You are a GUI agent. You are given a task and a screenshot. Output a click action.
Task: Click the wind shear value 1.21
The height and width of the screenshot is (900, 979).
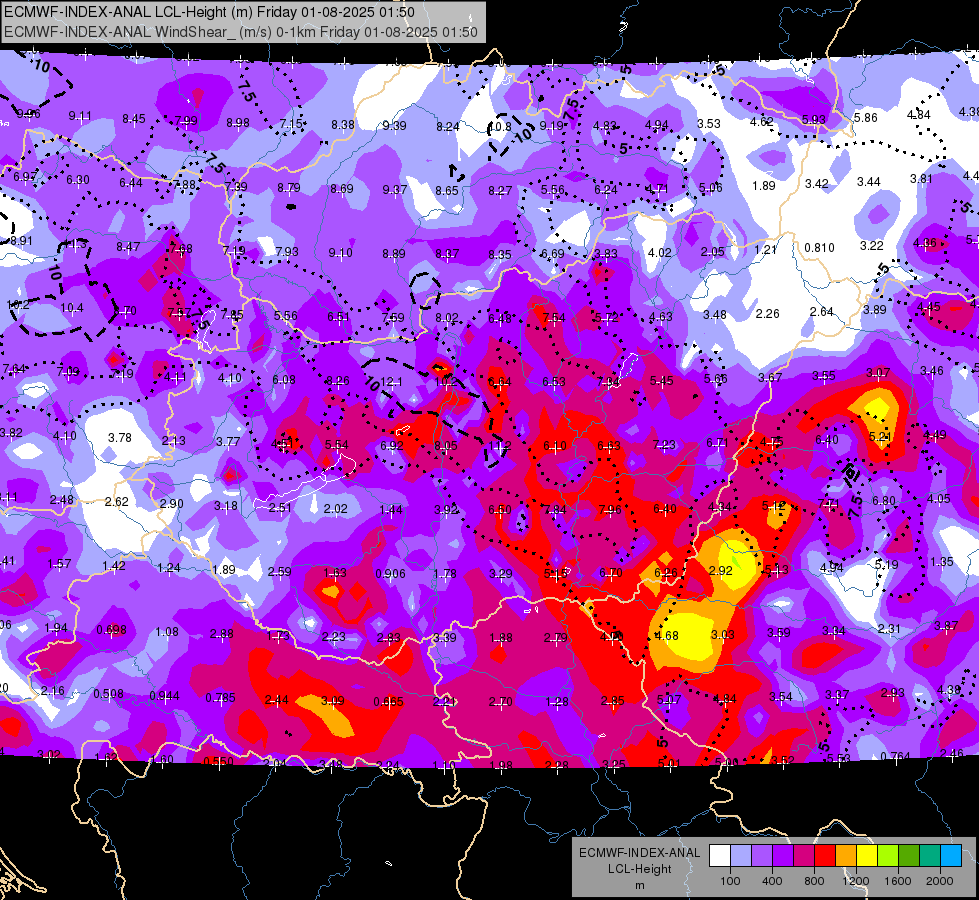point(765,250)
